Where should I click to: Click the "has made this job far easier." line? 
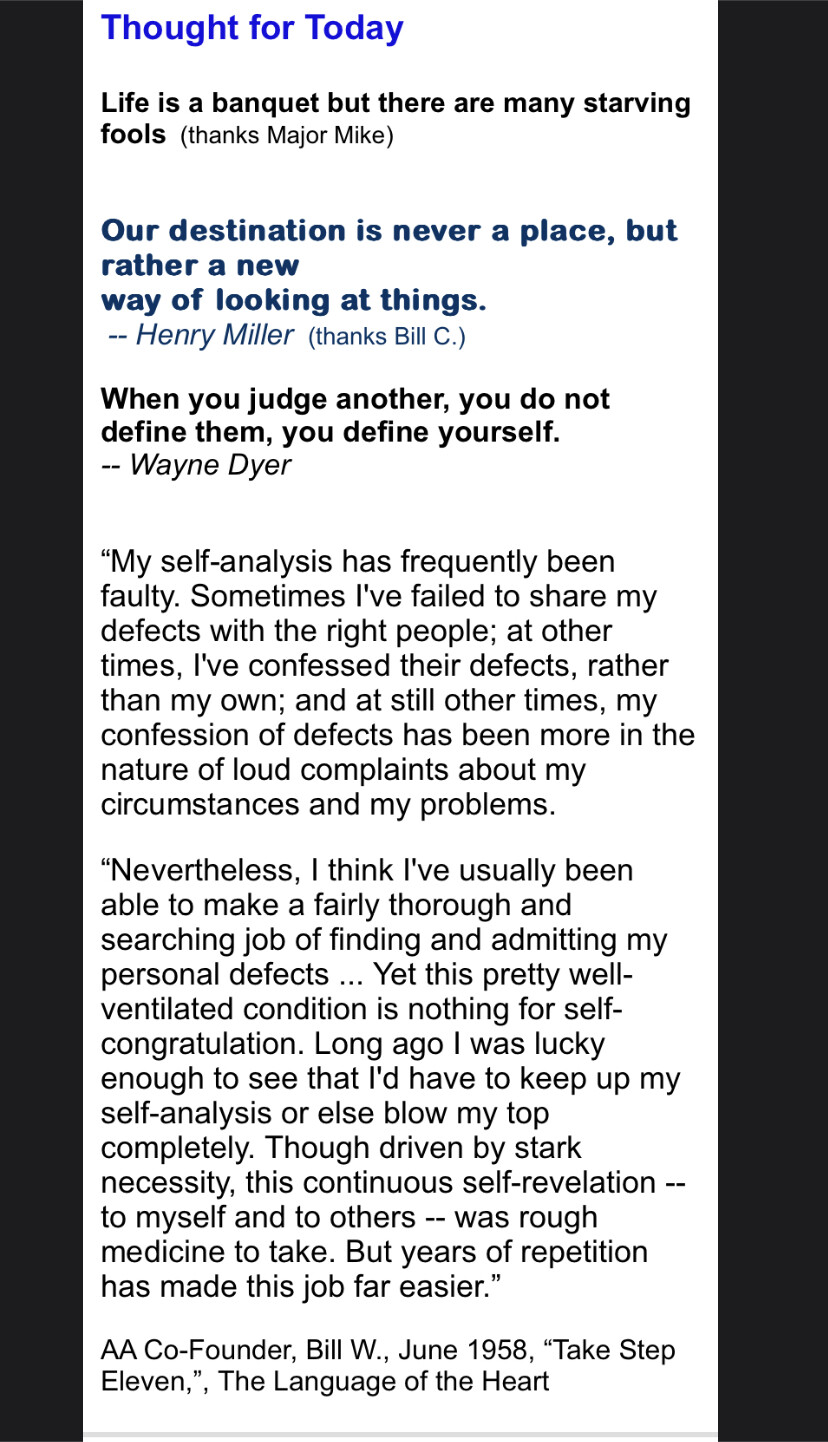[x=300, y=1286]
